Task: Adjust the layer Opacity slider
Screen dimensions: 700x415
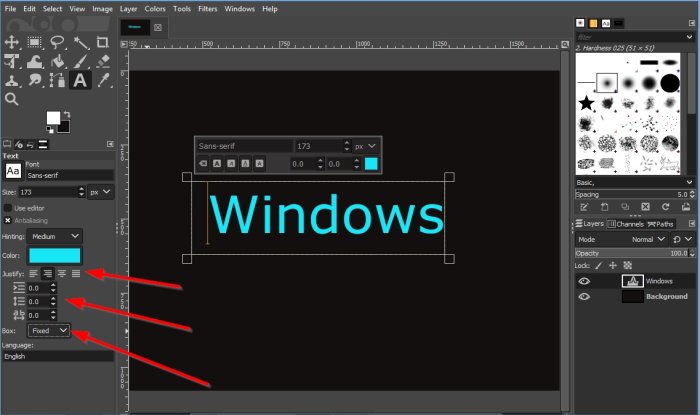Action: (x=632, y=253)
